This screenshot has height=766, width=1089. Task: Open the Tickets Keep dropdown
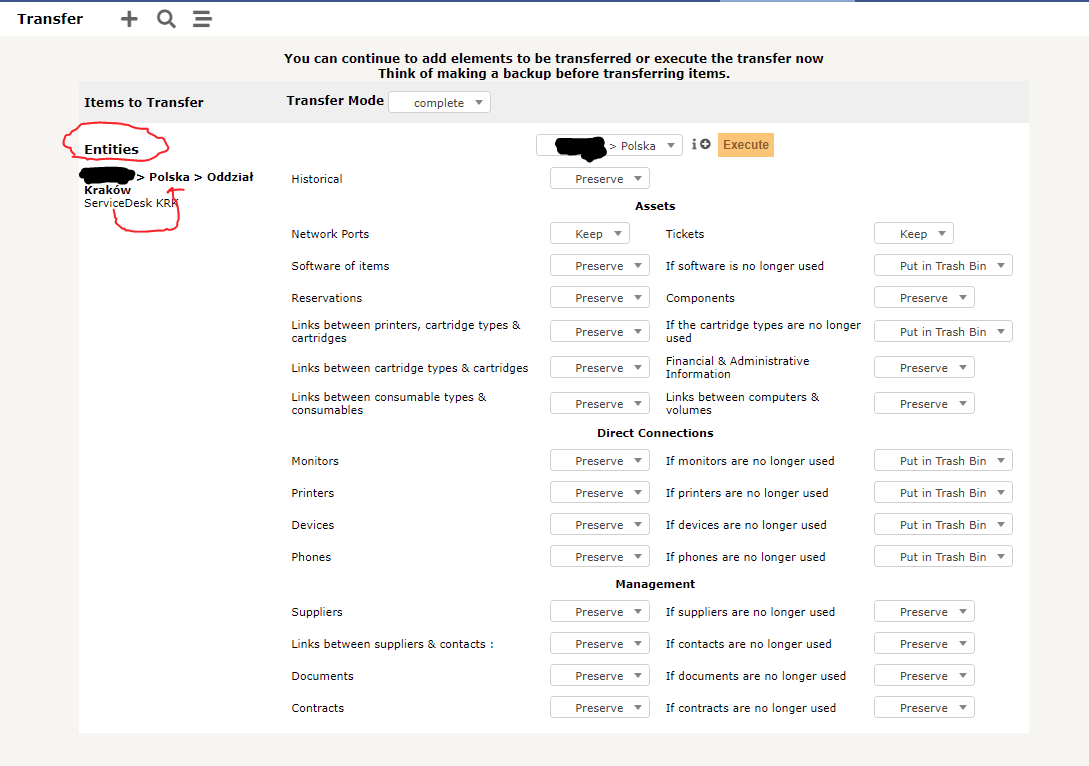(913, 232)
